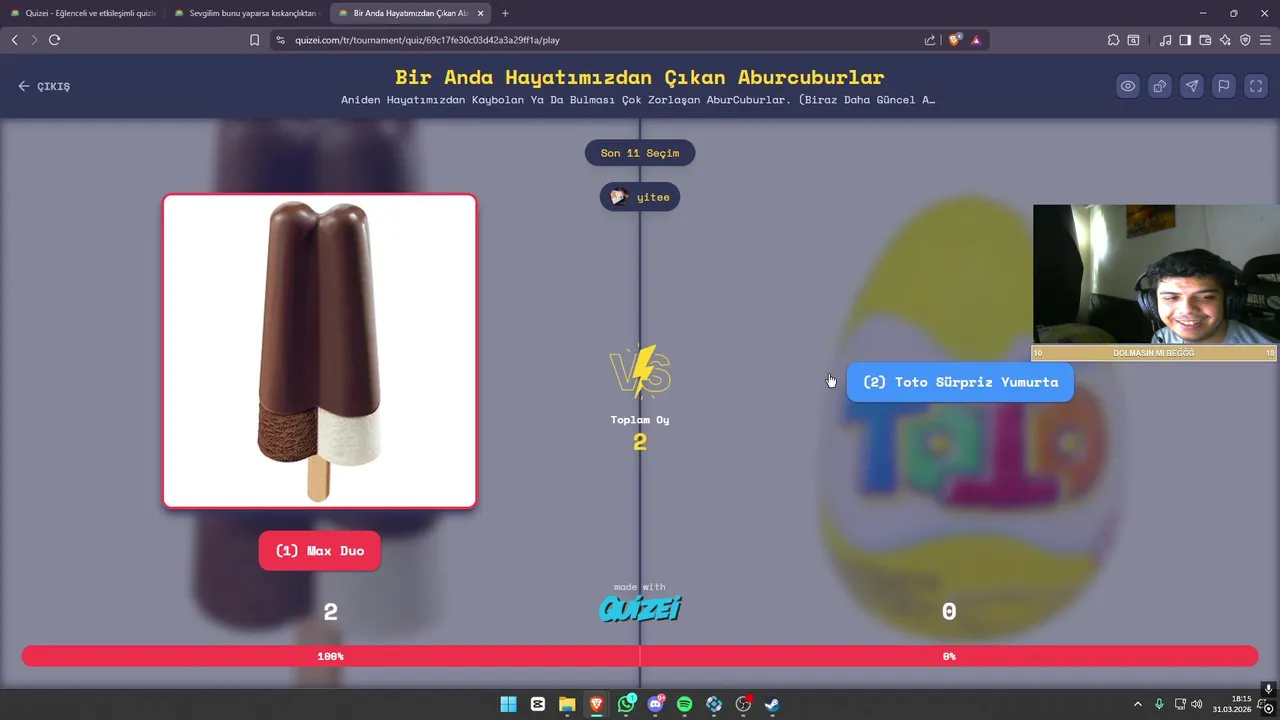Vote for (1) Max Duo button
The width and height of the screenshot is (1280, 720).
tap(320, 551)
